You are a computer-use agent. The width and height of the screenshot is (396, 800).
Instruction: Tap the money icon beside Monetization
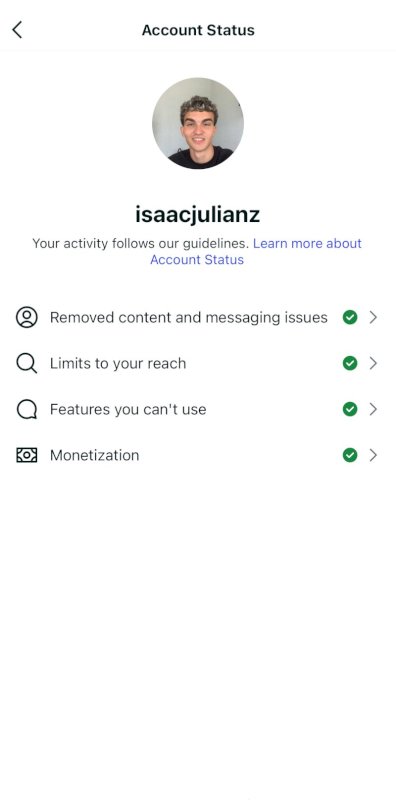click(27, 455)
